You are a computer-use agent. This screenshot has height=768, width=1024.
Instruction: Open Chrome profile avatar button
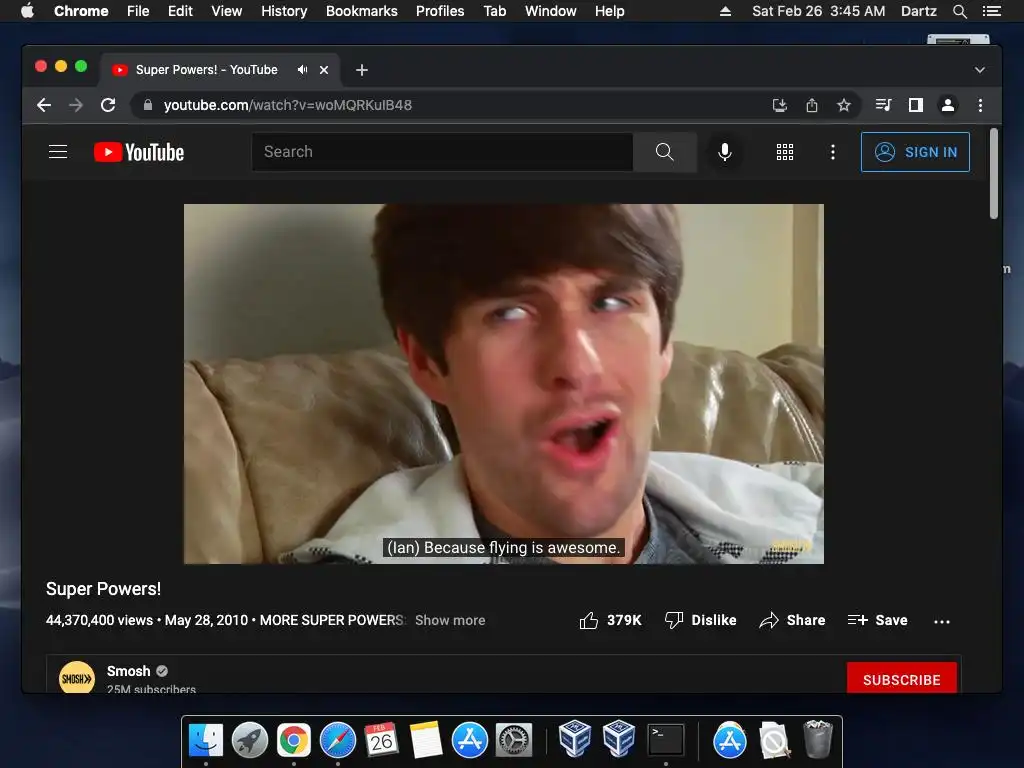tap(948, 105)
